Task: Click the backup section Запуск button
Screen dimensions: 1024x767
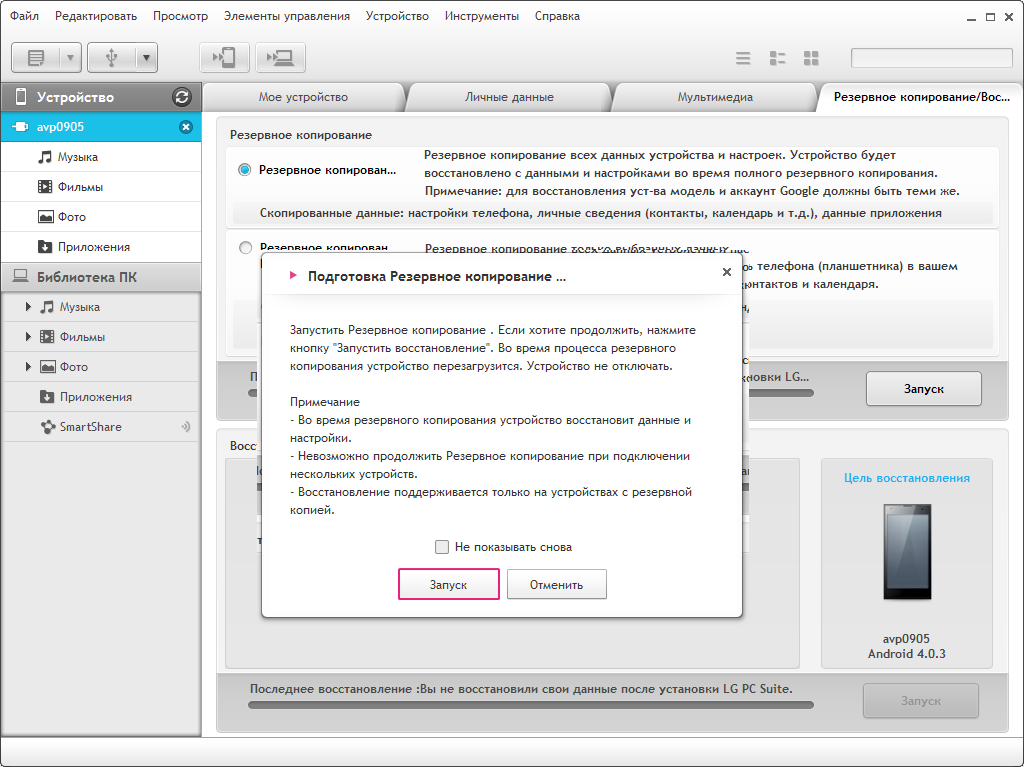Action: tap(923, 389)
